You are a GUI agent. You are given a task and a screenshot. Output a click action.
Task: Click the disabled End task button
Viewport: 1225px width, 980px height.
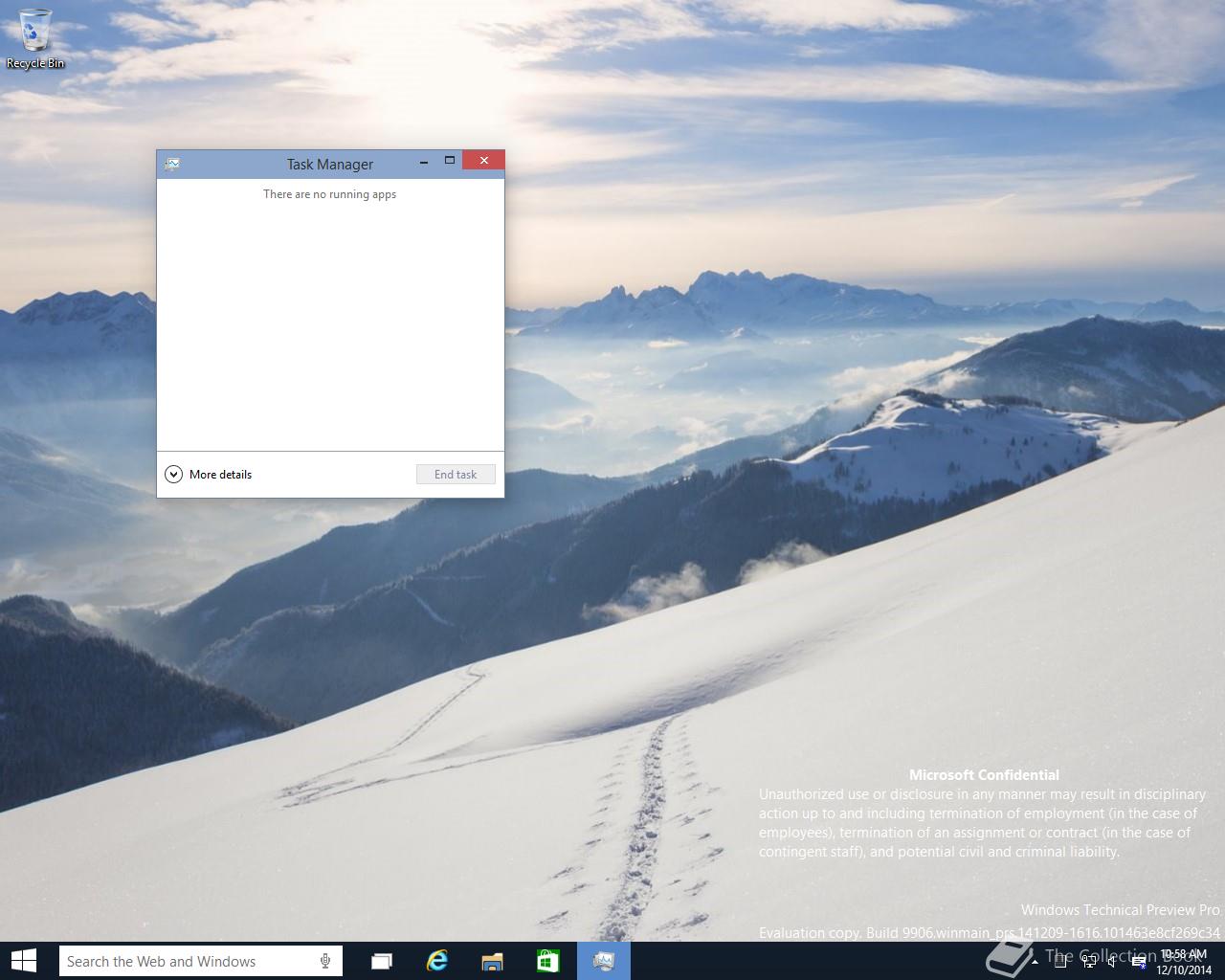[x=456, y=474]
